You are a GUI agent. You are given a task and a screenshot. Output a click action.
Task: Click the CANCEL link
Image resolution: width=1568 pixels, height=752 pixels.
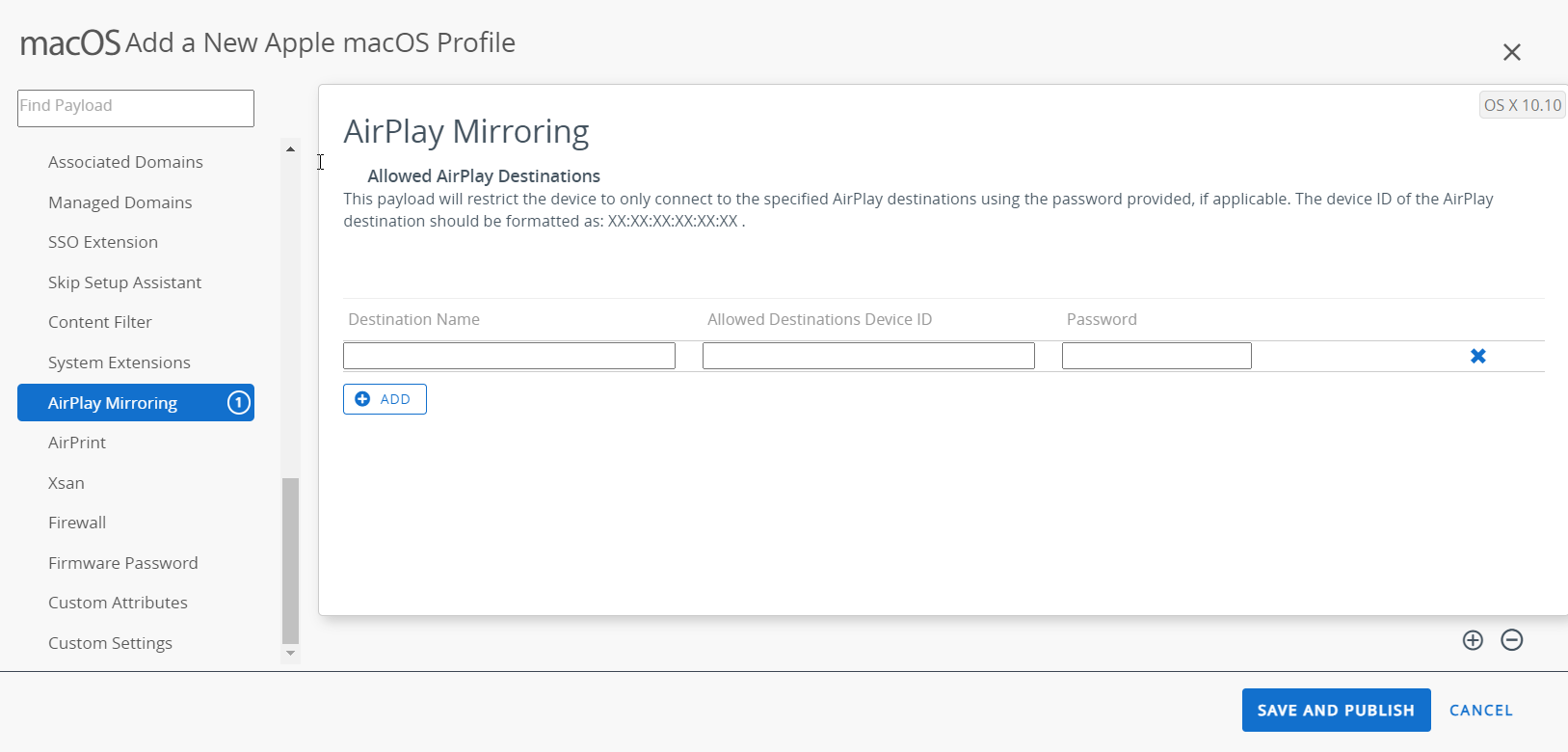[1481, 711]
